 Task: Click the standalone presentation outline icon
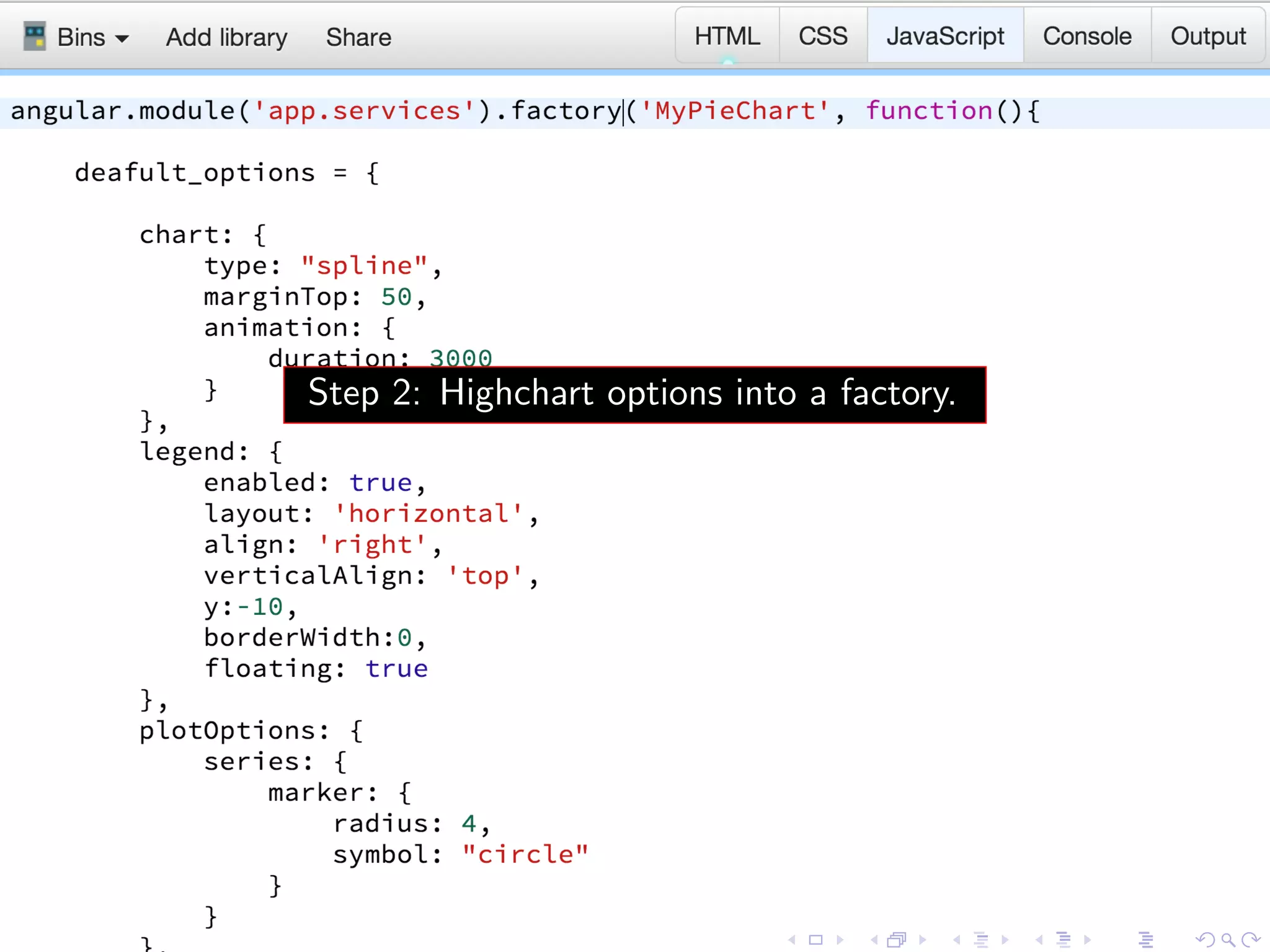click(1146, 940)
